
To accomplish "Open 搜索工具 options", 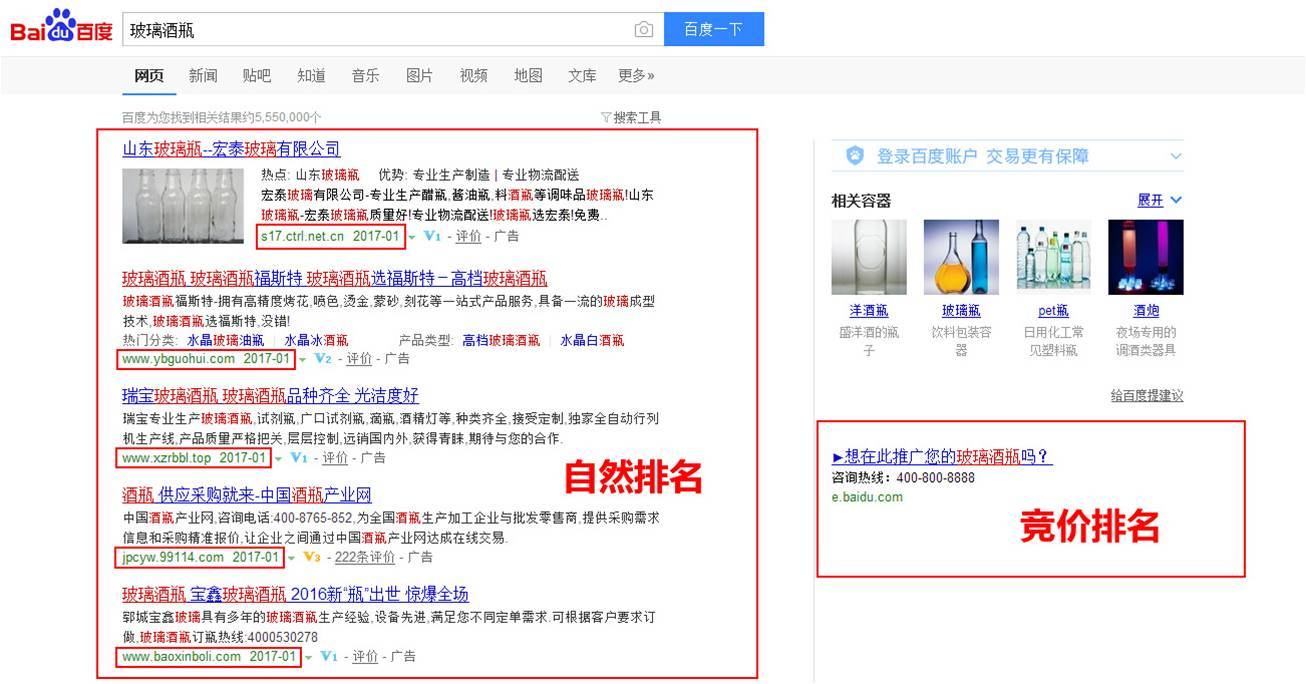I will 637,117.
